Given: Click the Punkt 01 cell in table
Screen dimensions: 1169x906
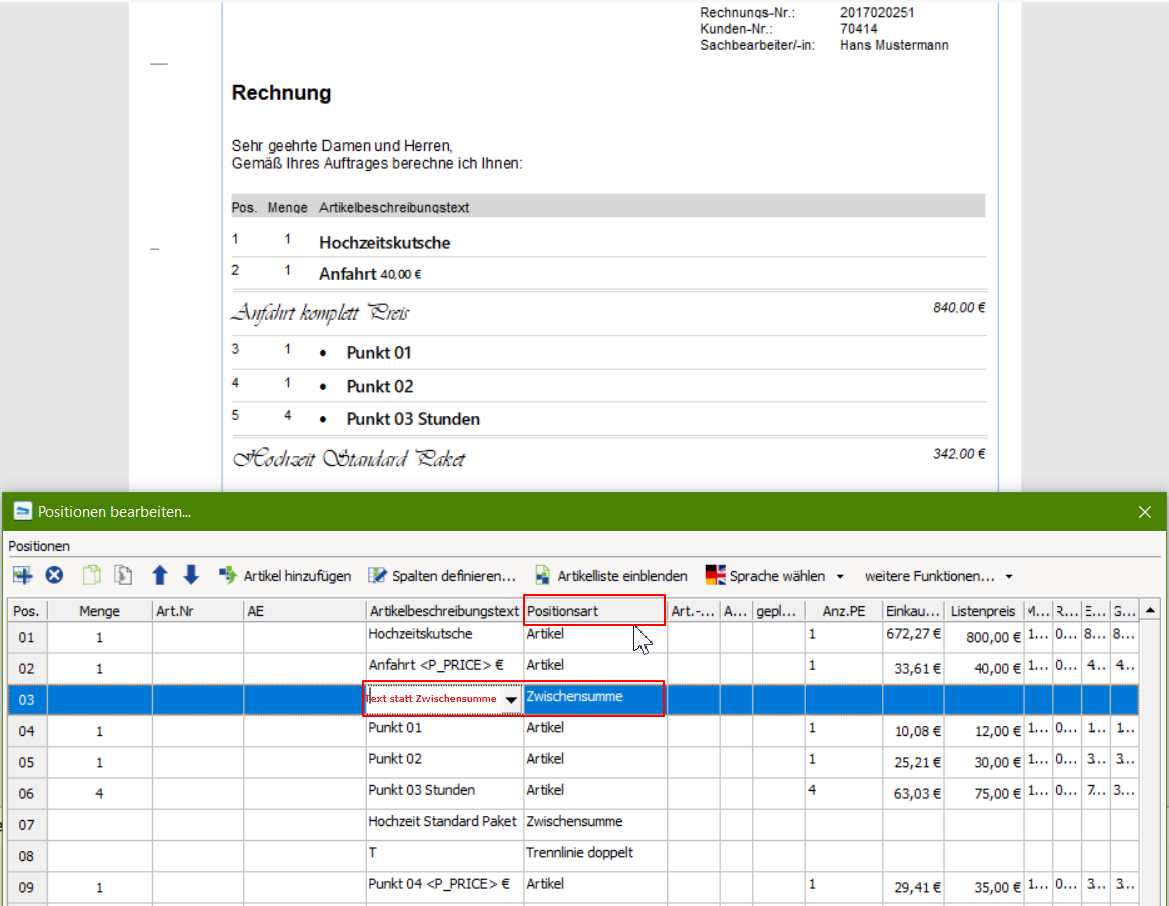Looking at the screenshot, I should (444, 732).
